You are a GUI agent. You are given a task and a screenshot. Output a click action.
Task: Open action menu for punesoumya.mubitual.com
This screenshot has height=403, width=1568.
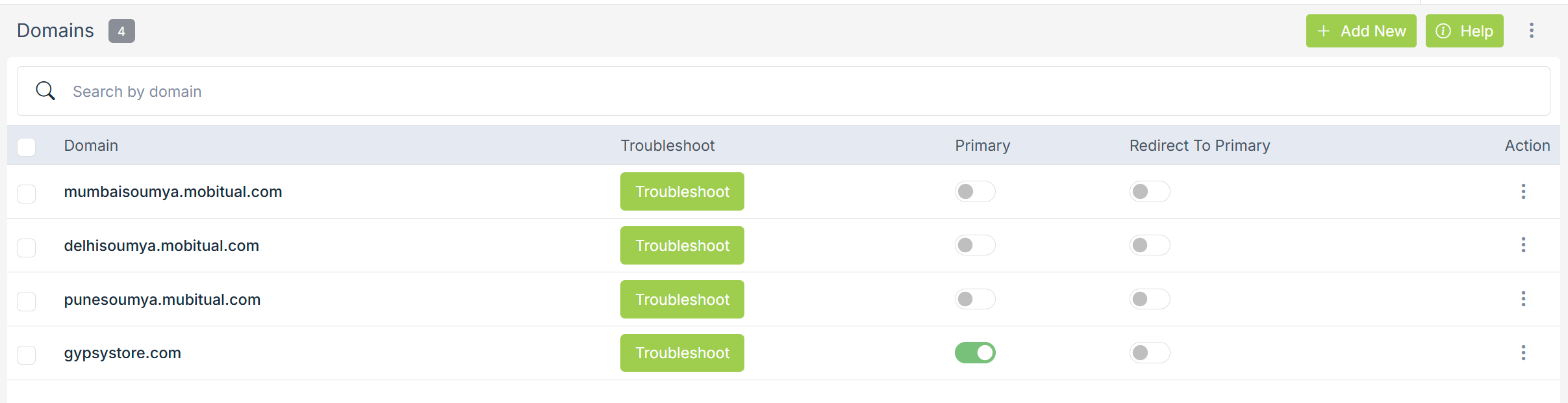pyautogui.click(x=1523, y=299)
